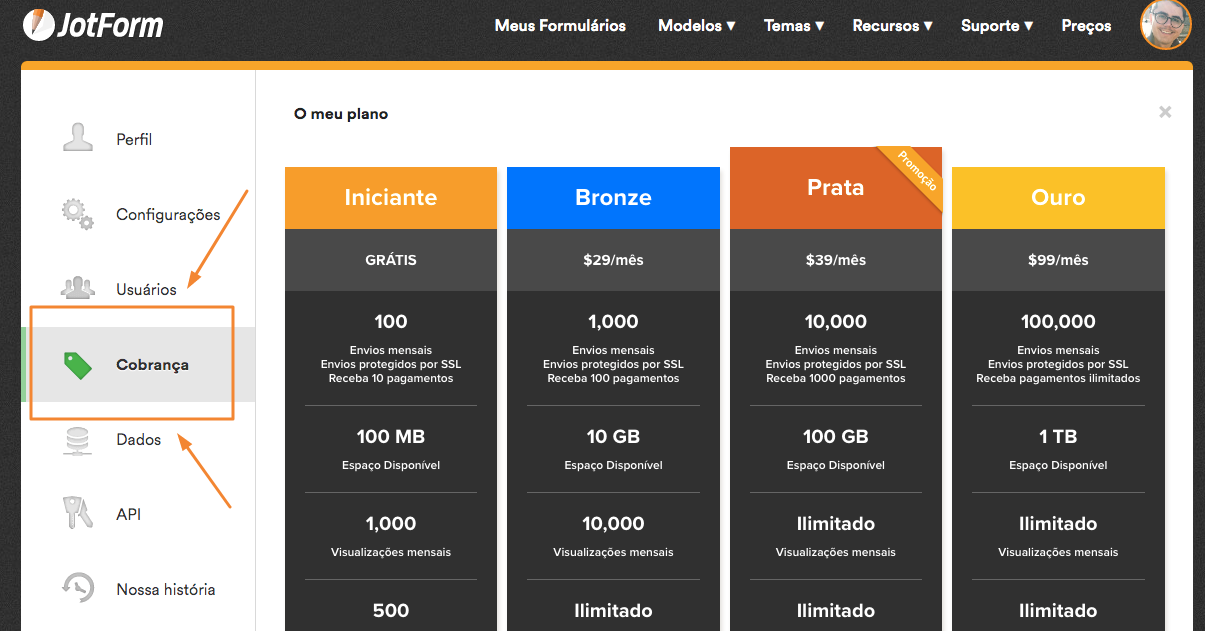Click Receba 1000 pagamentos text
The image size is (1205, 631).
(x=836, y=379)
